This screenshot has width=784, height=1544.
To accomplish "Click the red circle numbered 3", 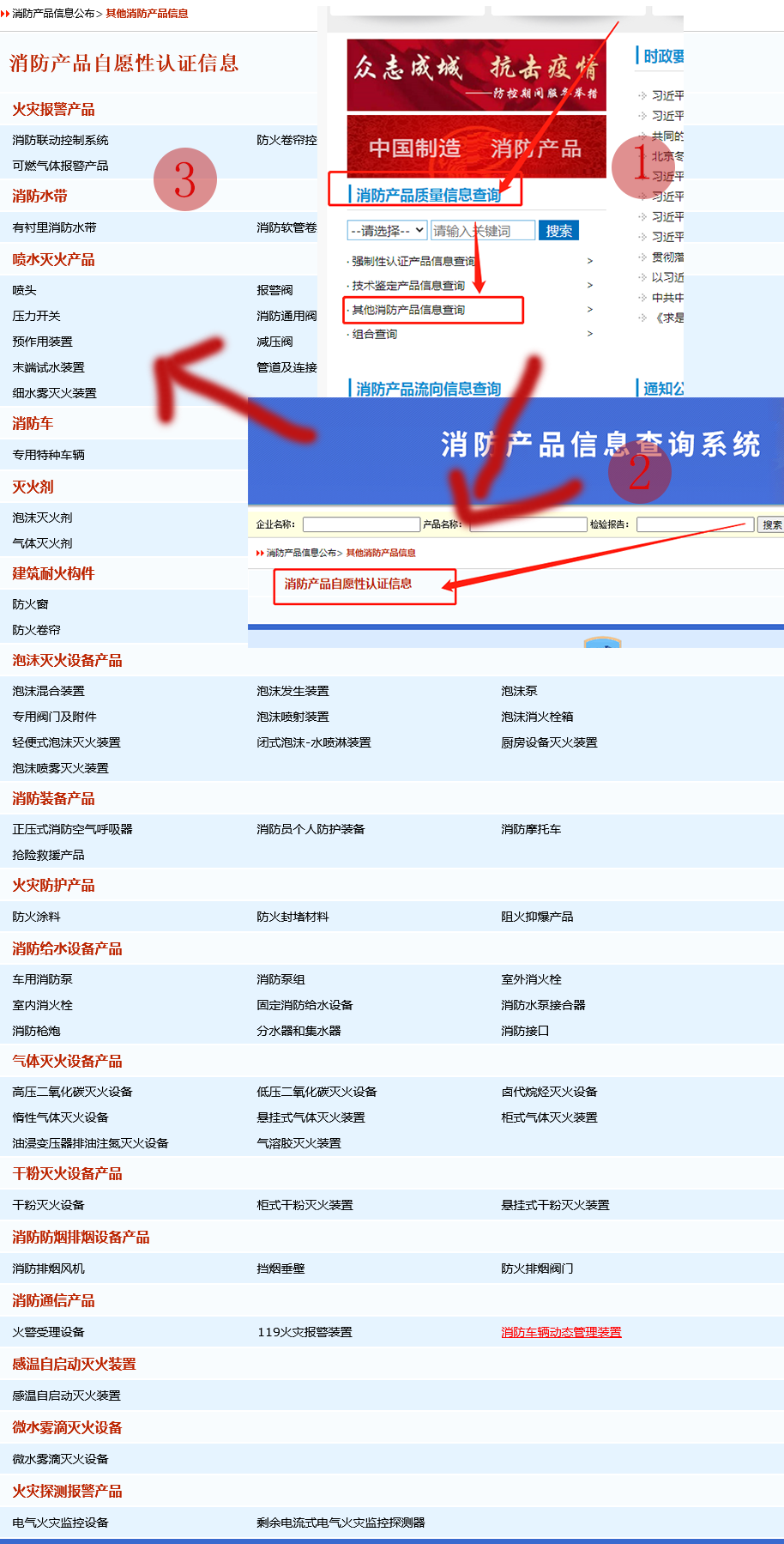I will point(184,179).
